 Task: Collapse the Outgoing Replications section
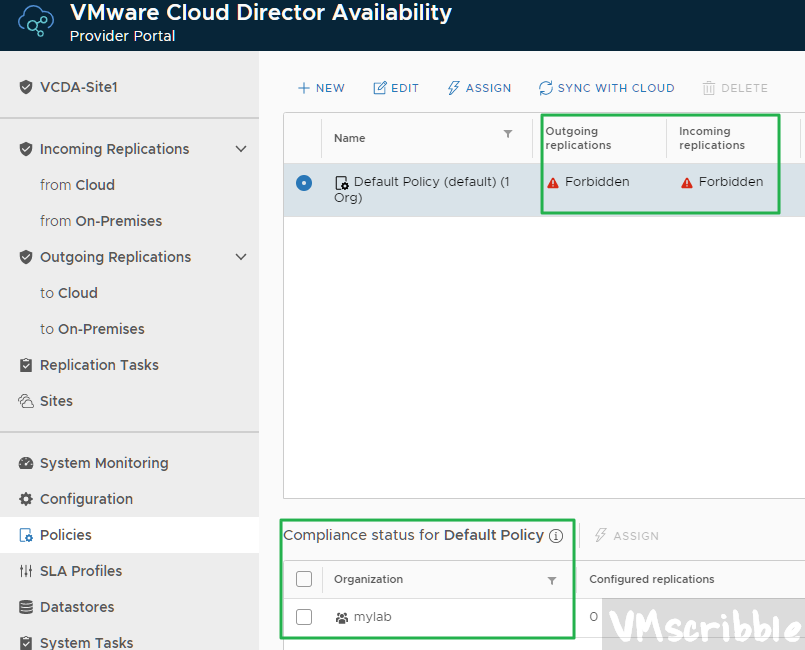[240, 257]
